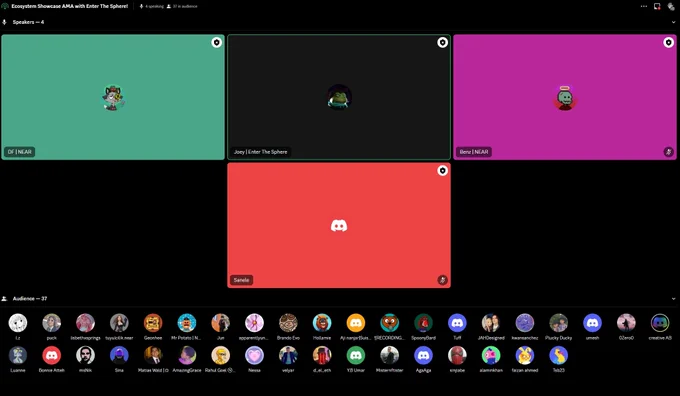Screen dimensions: 680x396
Task: Click the 'Sanela' name label
Action: [241, 280]
